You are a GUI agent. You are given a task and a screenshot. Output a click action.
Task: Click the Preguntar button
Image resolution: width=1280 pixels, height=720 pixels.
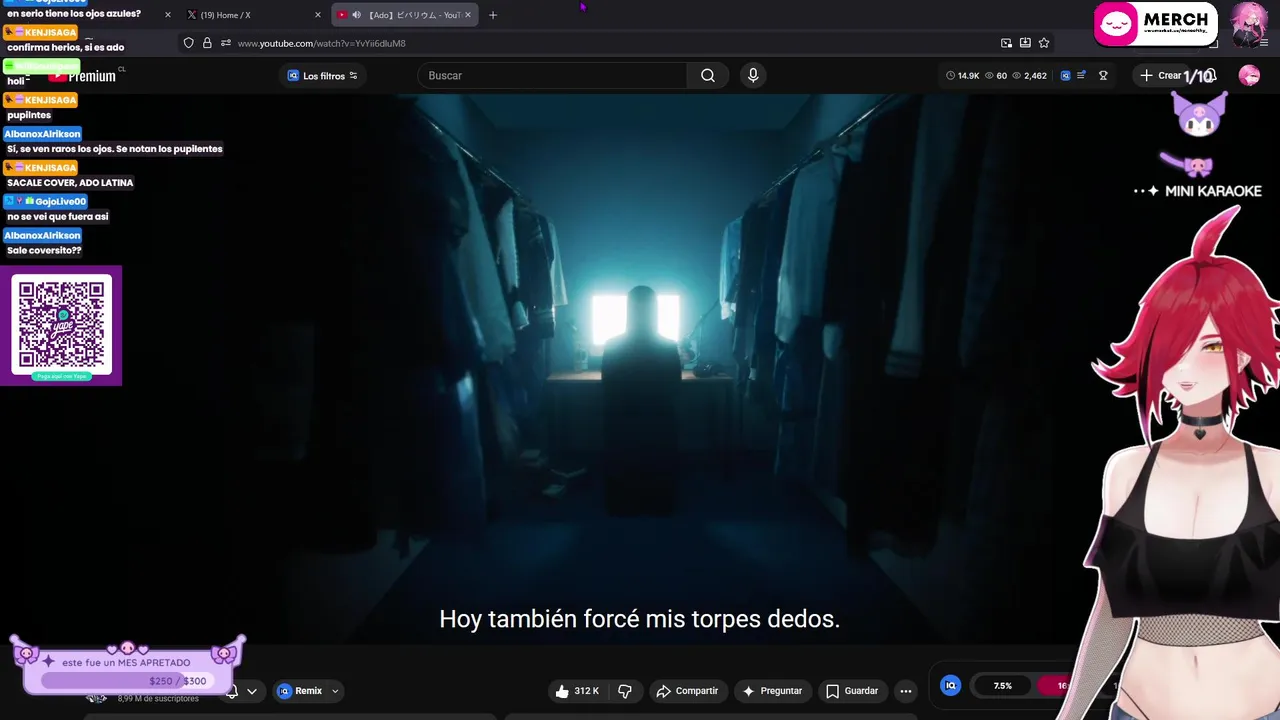771,691
